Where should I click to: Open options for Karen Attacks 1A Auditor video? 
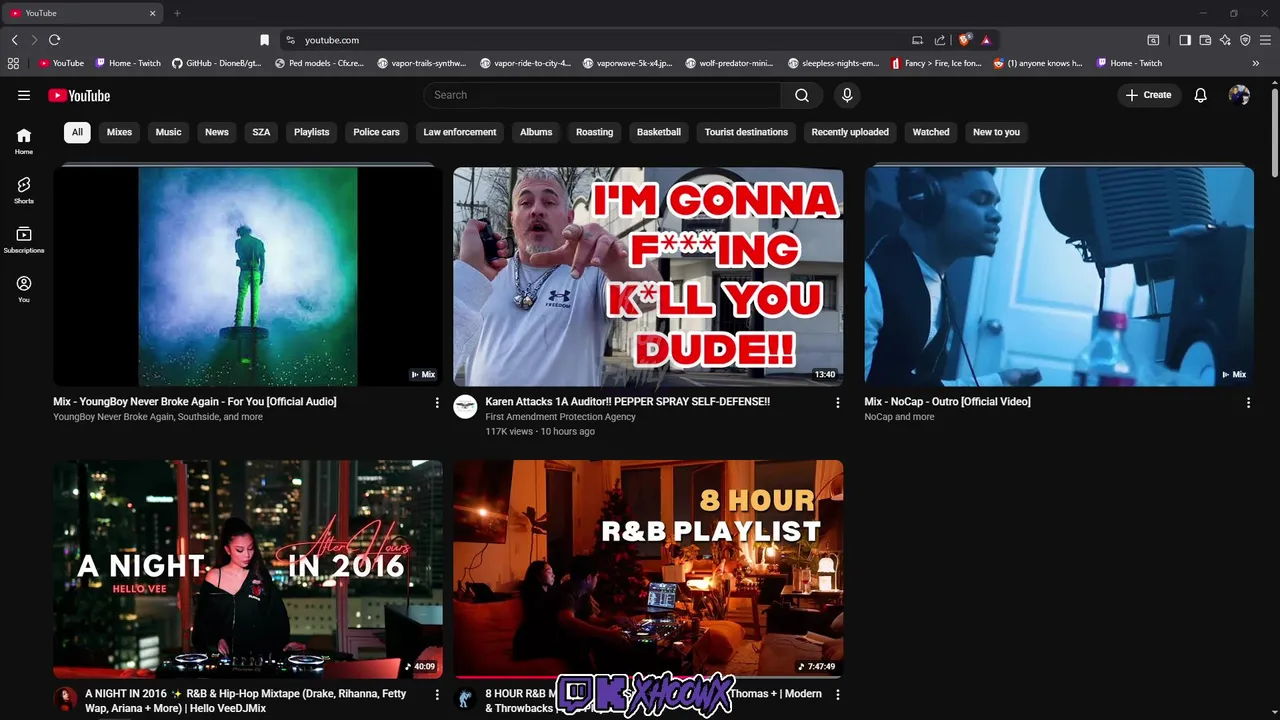click(x=838, y=403)
